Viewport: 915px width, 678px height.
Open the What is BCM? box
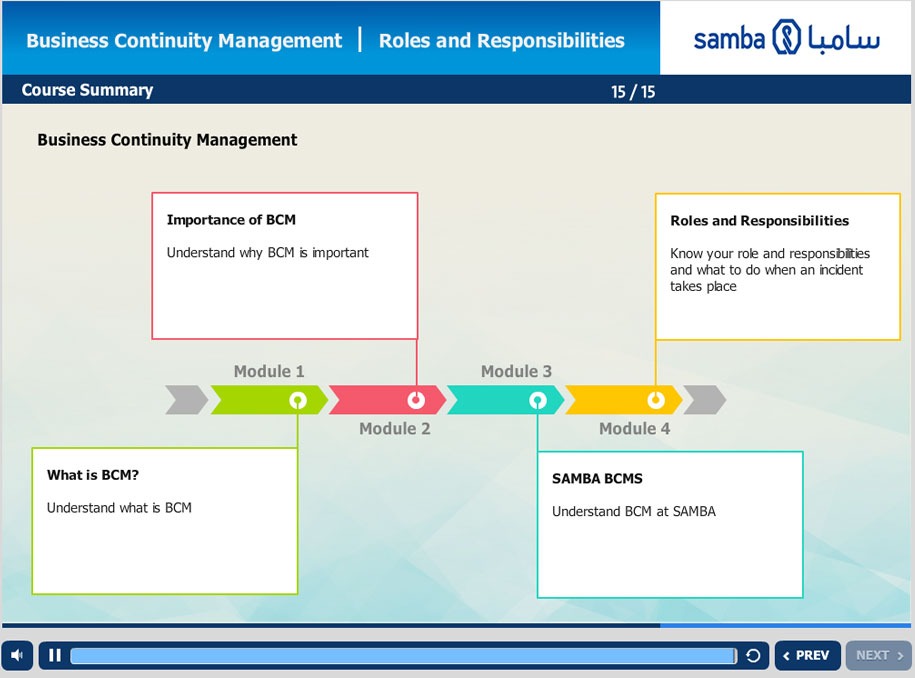(x=165, y=521)
